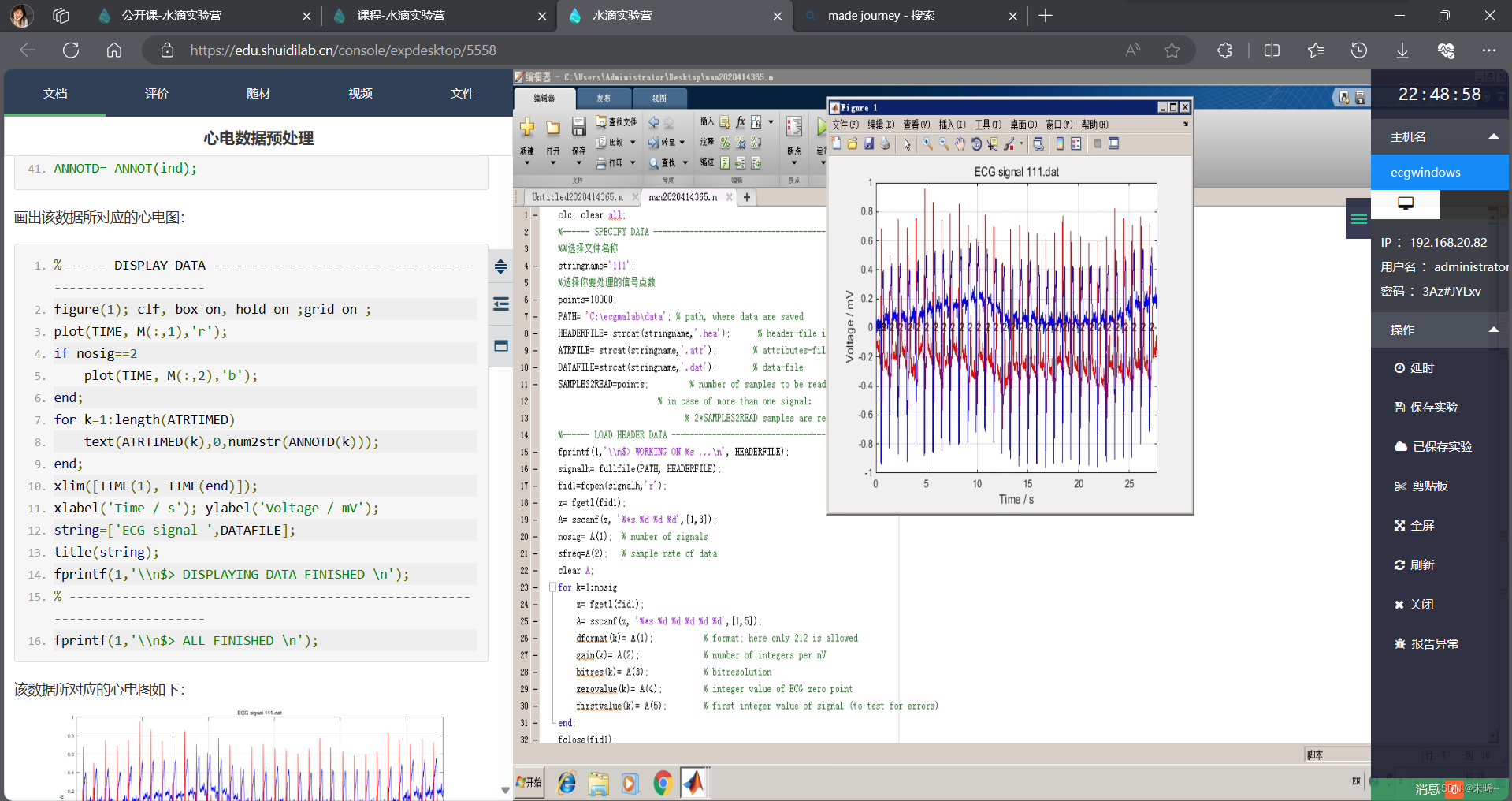Screen dimensions: 1512x801
Task: Click the MATLAB icon in remote taskbar
Action: coord(694,782)
